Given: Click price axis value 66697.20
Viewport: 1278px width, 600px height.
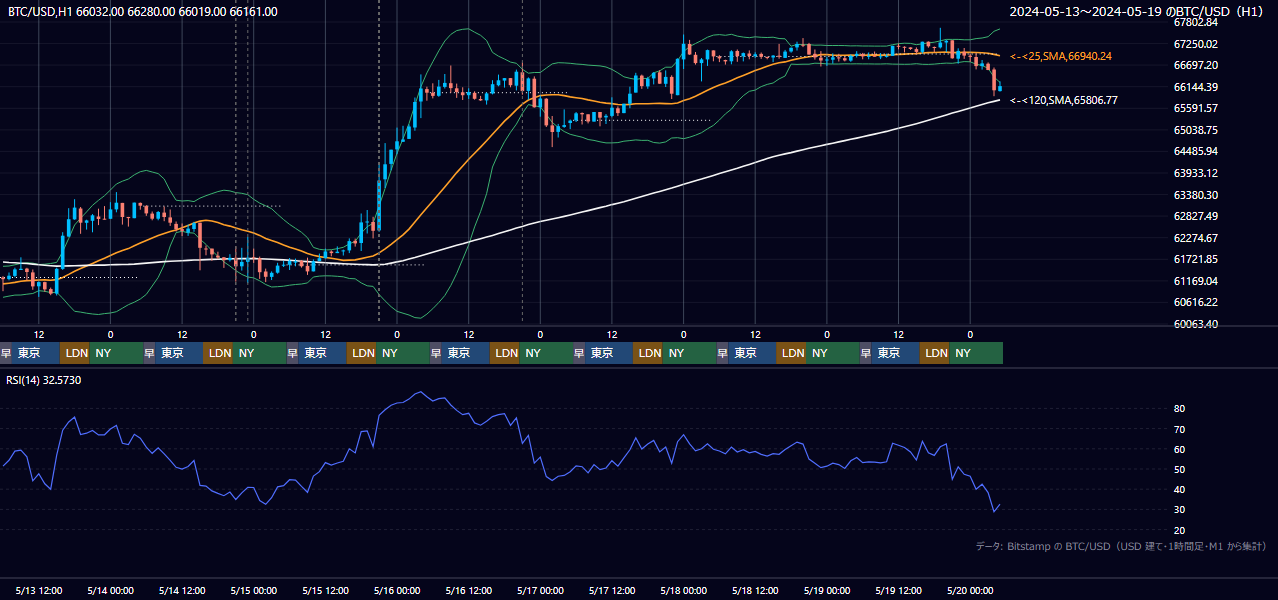Looking at the screenshot, I should [1195, 65].
